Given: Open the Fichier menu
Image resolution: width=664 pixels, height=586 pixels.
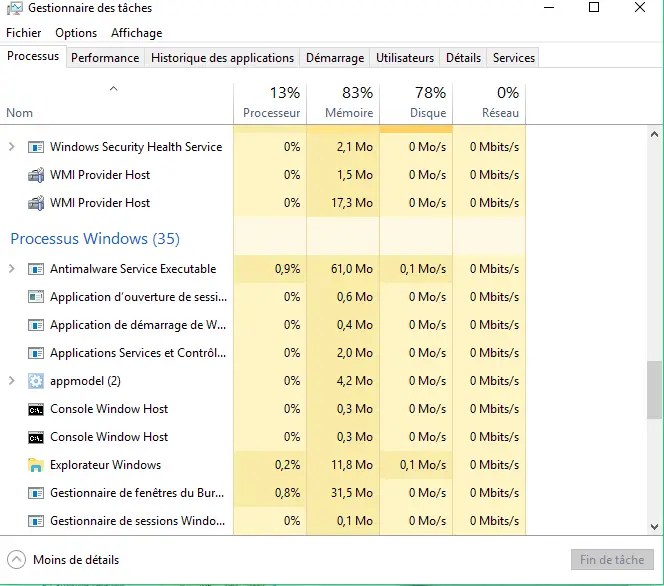Looking at the screenshot, I should 24,33.
